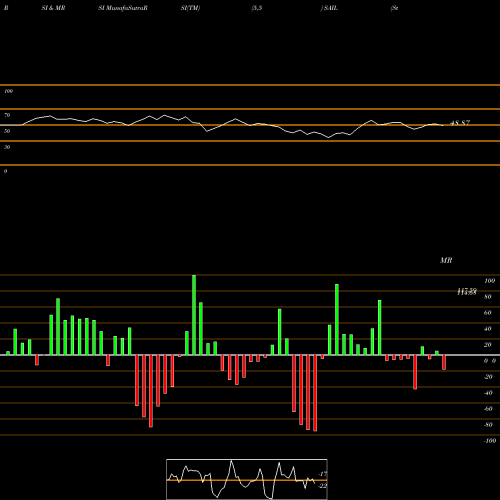Click the MR axis label "40"
Viewport: 500px width, 500px height.
(488, 329)
